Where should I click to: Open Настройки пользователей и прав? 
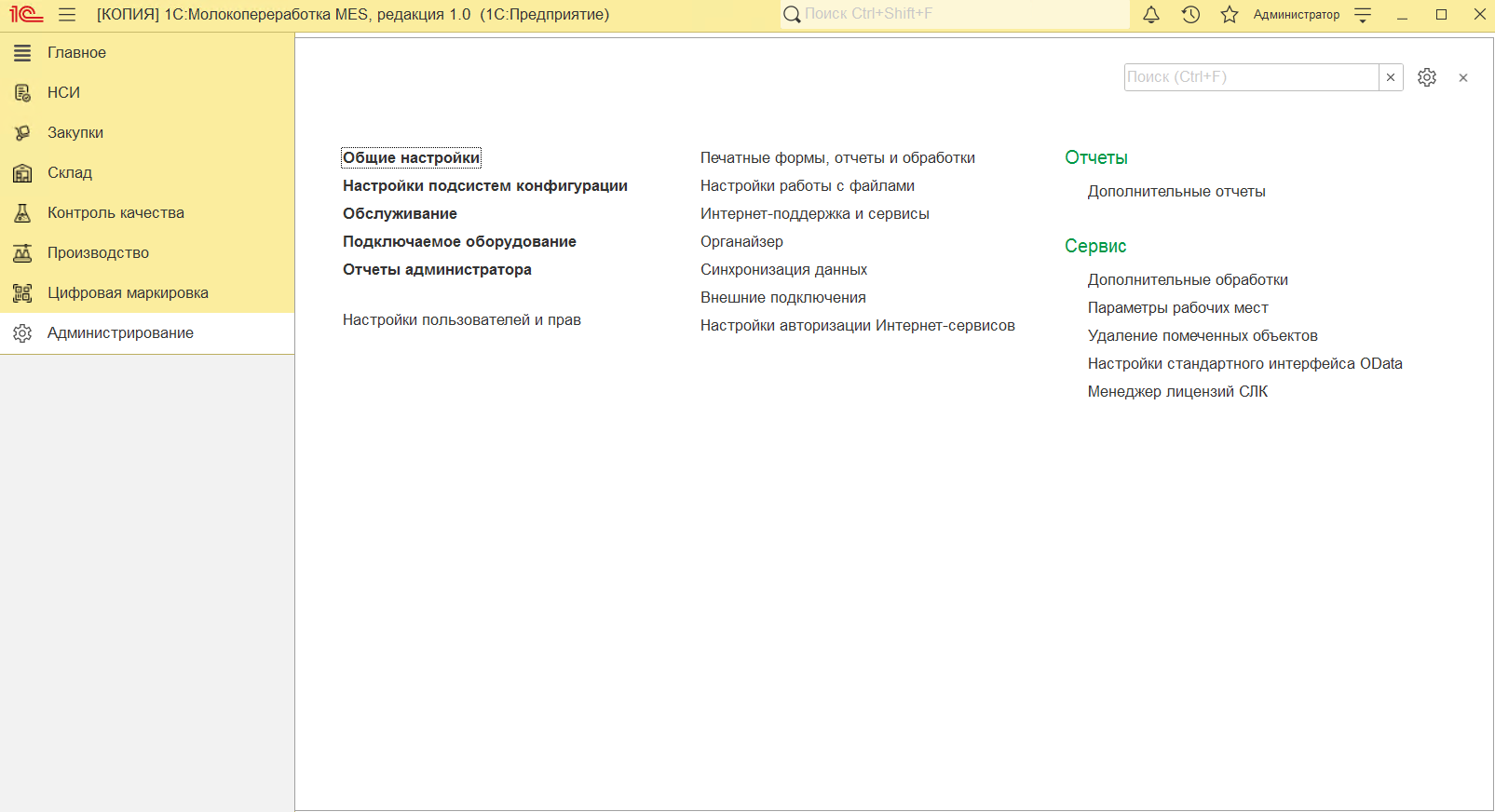coord(462,320)
